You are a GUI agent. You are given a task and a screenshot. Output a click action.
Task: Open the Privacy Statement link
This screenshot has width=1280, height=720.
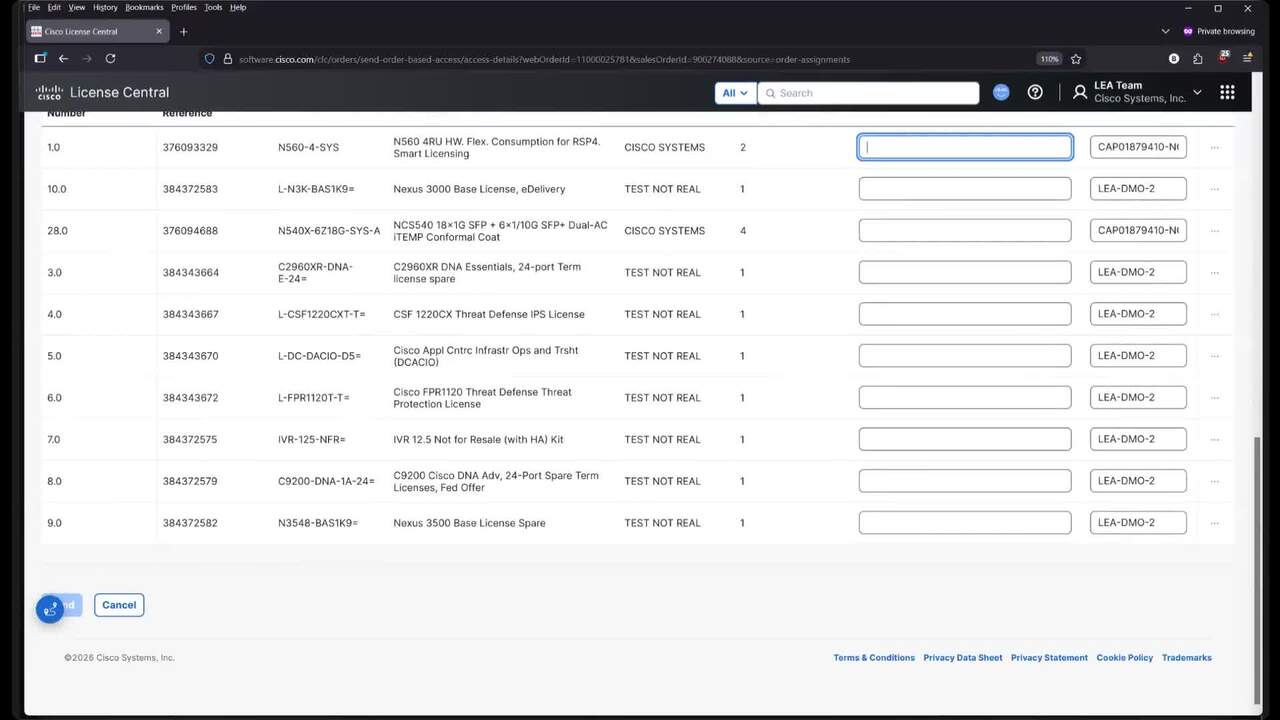click(x=1049, y=658)
